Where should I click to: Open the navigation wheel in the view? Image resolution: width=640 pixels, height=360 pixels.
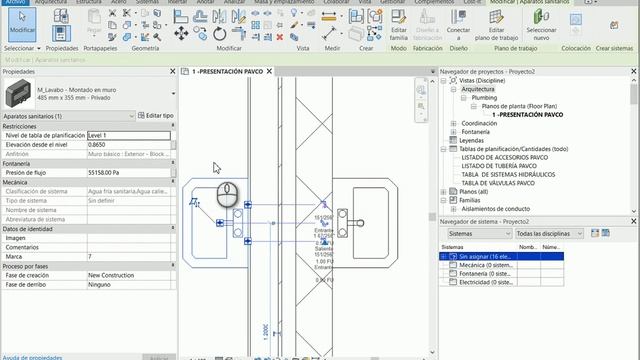(421, 91)
